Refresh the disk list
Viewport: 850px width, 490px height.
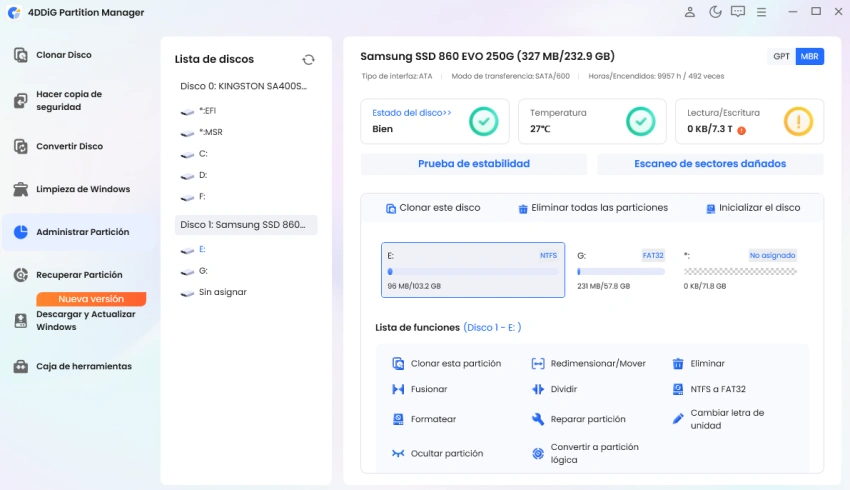click(308, 60)
